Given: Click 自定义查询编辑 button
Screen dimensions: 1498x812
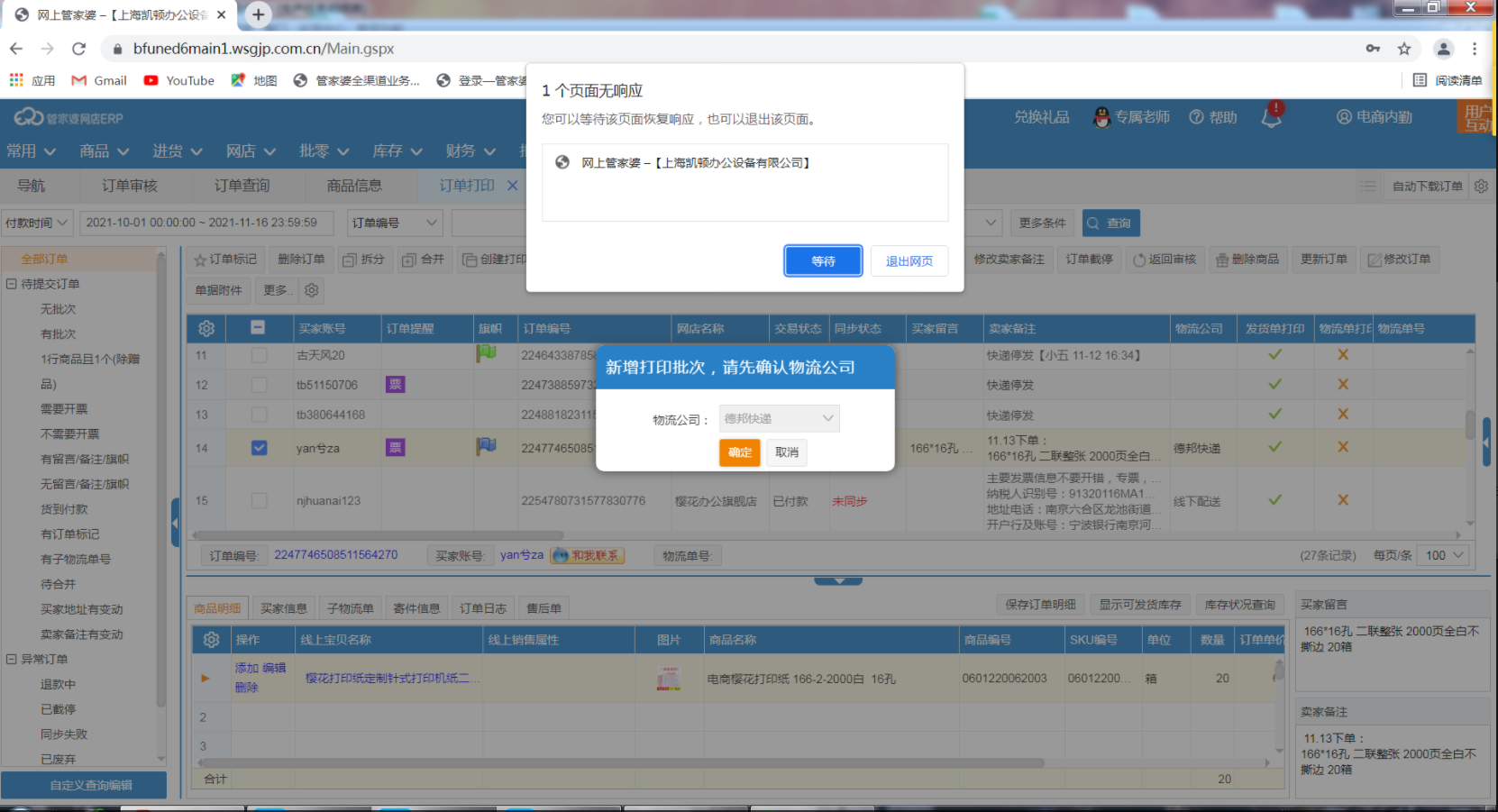Looking at the screenshot, I should click(84, 785).
